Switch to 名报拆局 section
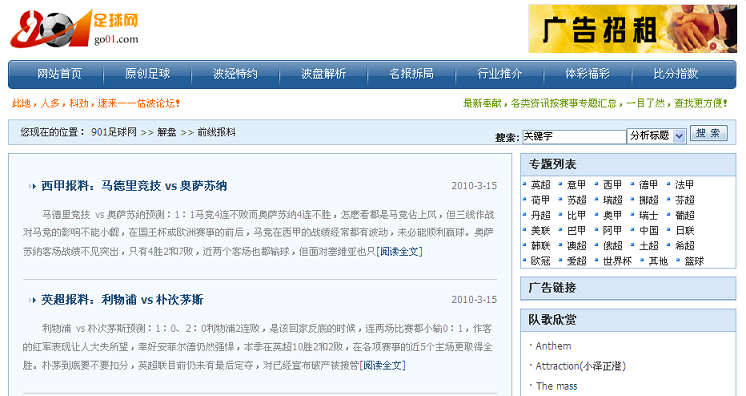Image resolution: width=746 pixels, height=396 pixels. (412, 74)
